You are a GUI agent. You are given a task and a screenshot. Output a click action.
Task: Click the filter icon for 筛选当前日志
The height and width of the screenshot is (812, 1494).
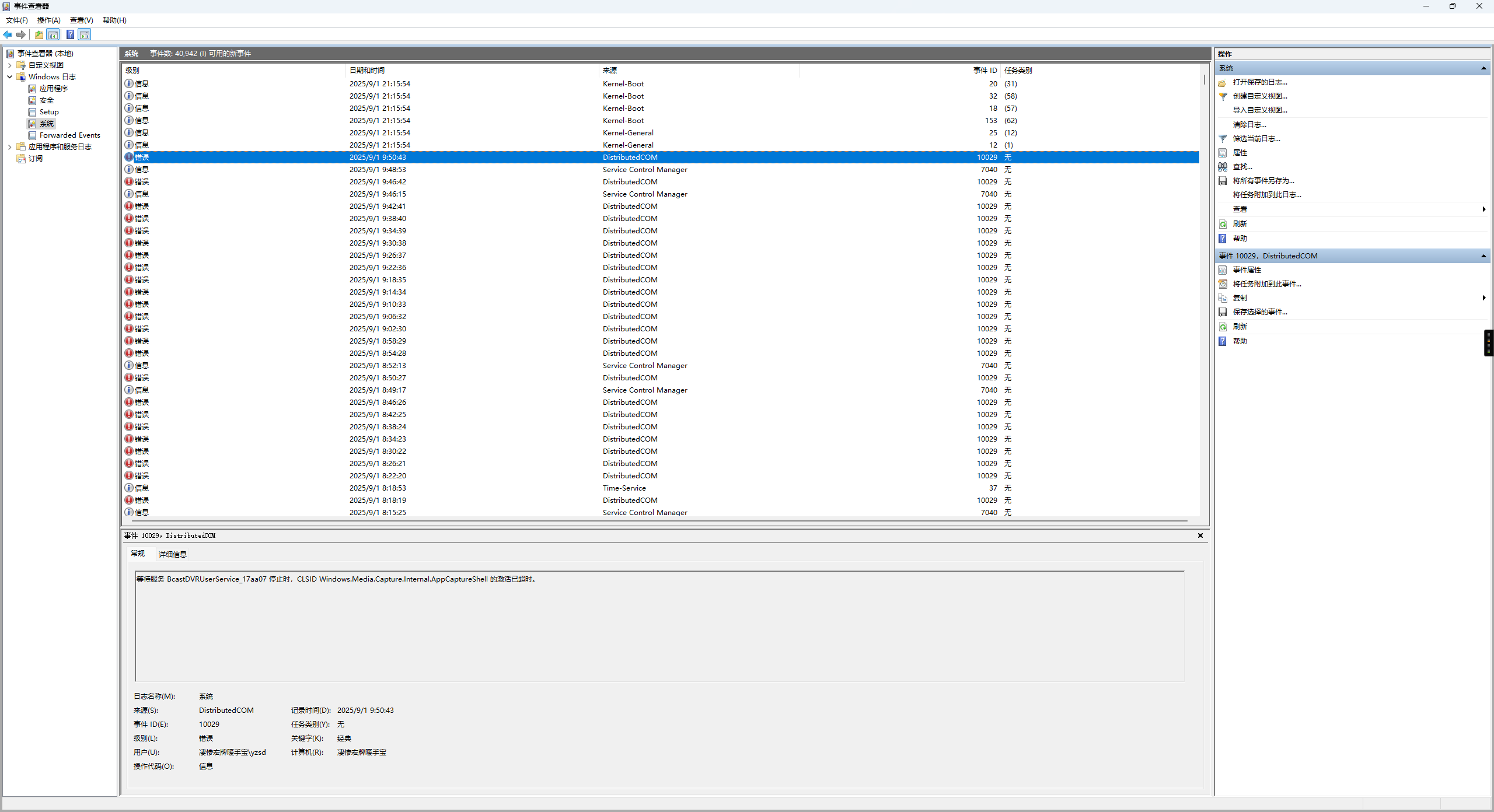pos(1223,139)
